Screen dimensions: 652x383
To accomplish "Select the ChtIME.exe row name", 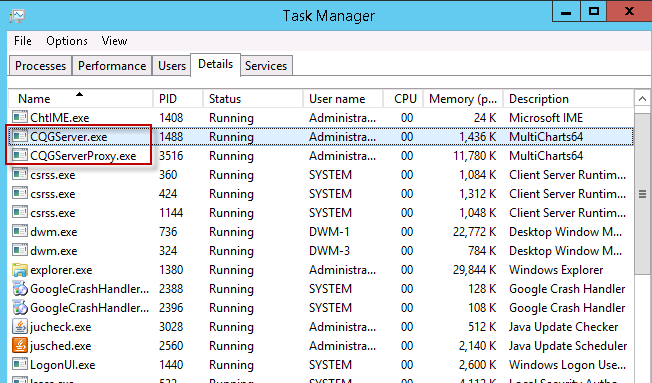I will [x=60, y=118].
